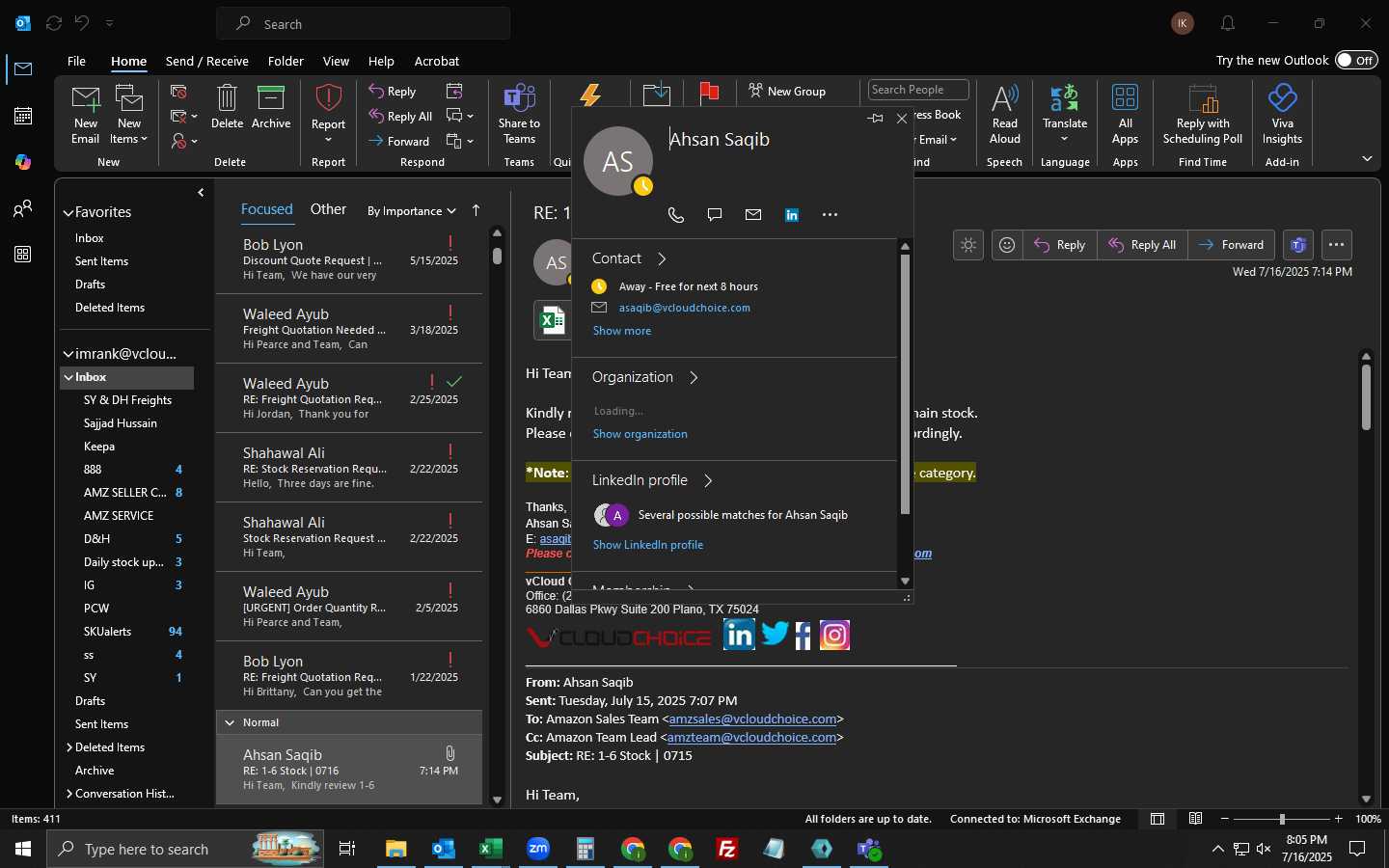Open Viva Insights add-in
The width and height of the screenshot is (1389, 868).
coord(1282,115)
